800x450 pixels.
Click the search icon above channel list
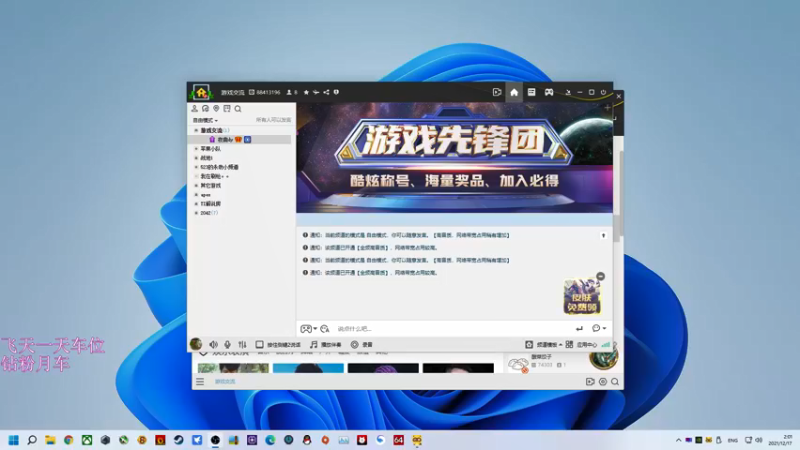coord(238,109)
